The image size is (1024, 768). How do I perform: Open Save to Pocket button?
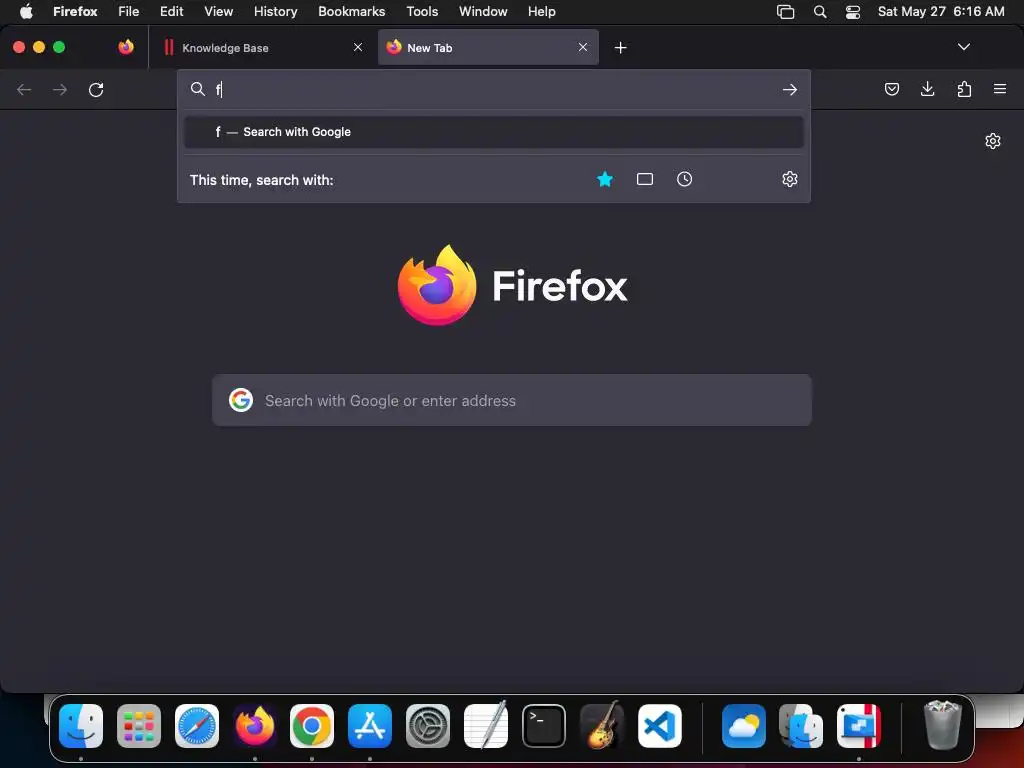891,89
